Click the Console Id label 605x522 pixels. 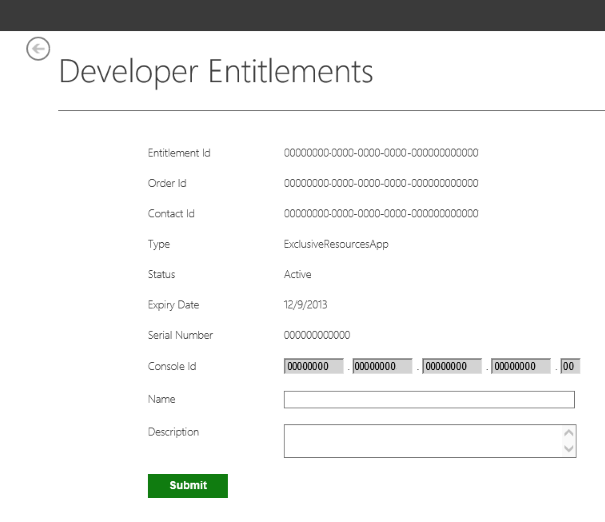pos(172,366)
